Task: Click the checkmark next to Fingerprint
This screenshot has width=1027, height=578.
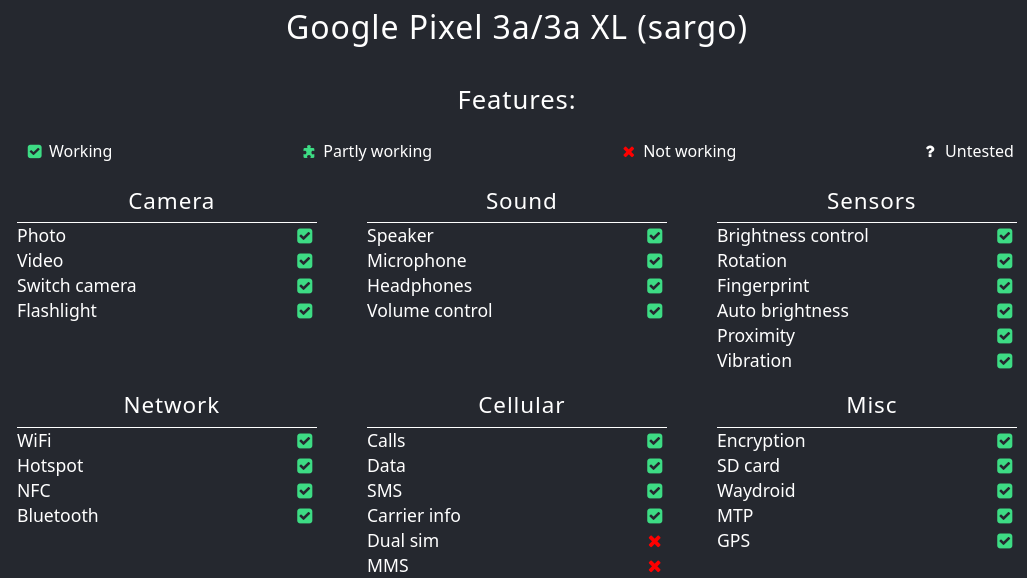Action: (1005, 286)
